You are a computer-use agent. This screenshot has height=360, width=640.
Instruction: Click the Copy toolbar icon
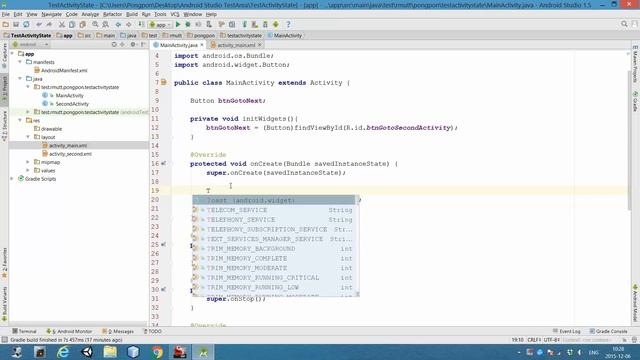coord(72,24)
